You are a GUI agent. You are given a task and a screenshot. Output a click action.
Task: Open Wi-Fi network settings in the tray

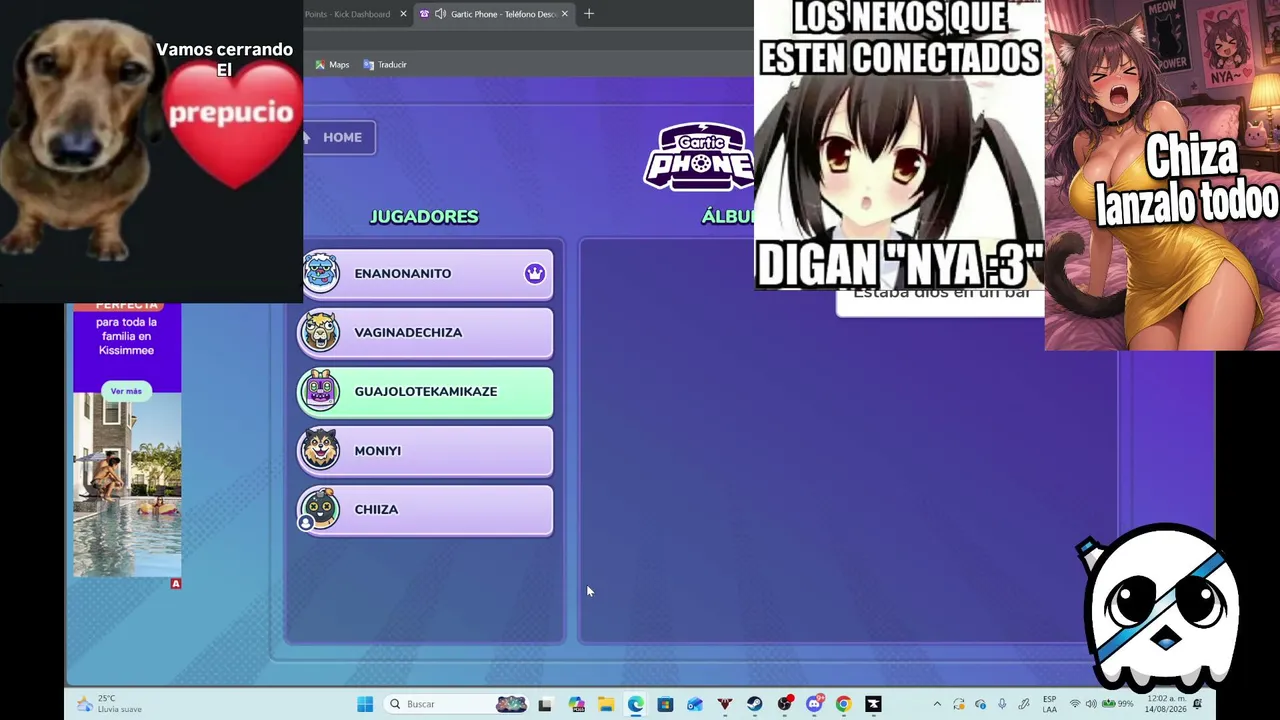(1075, 704)
